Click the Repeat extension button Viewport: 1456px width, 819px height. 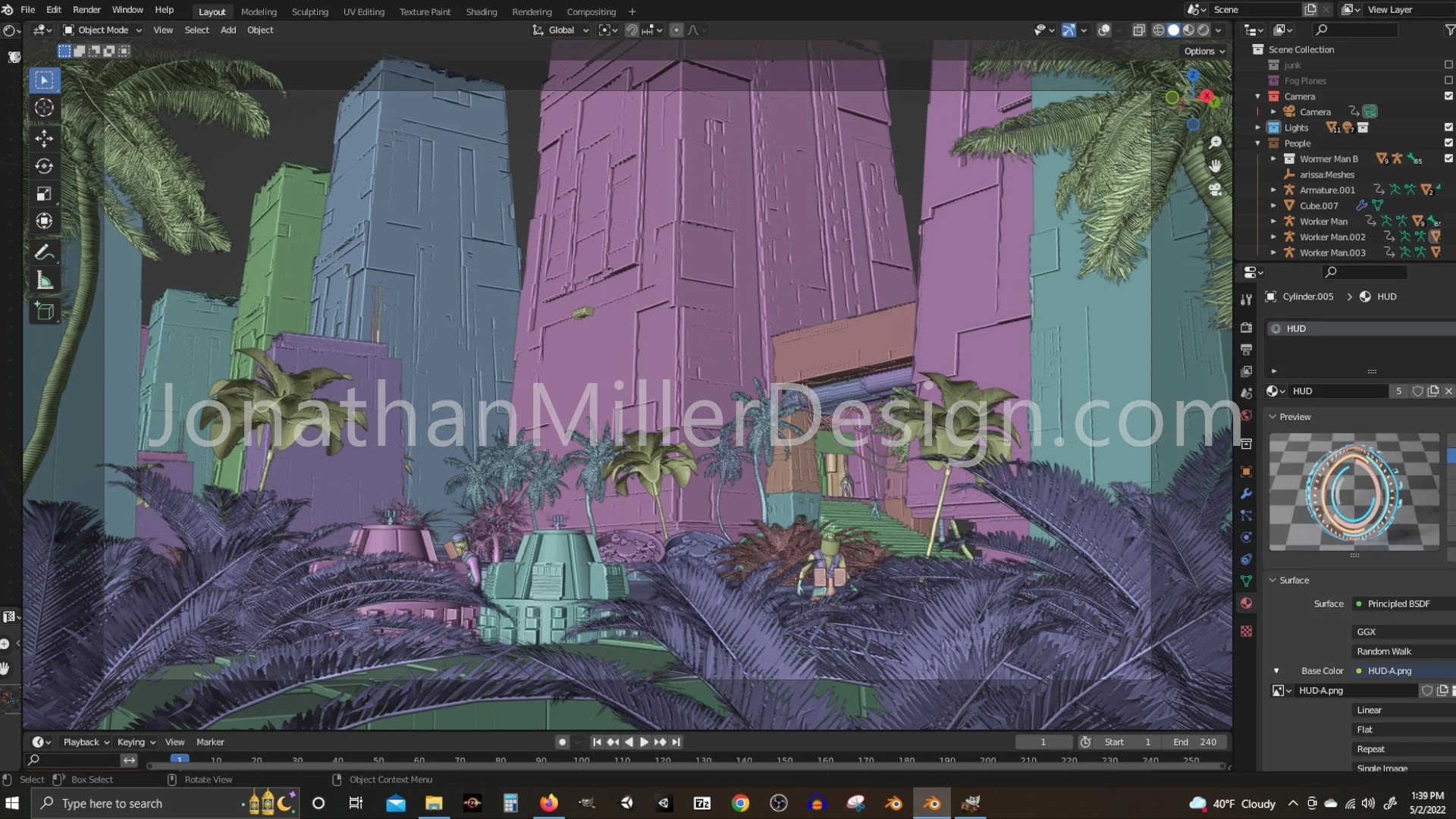[x=1403, y=749]
